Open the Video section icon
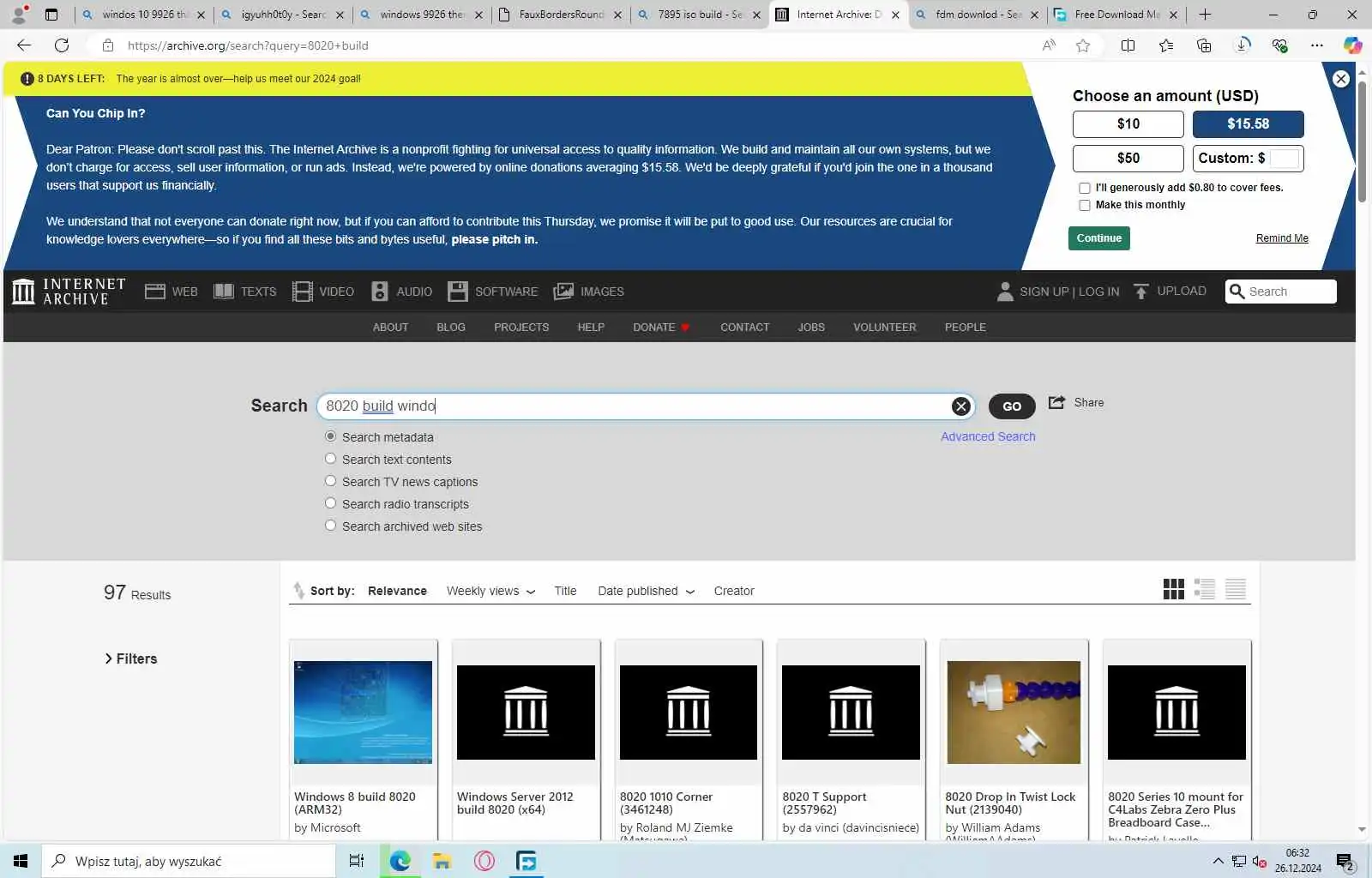 click(x=302, y=292)
